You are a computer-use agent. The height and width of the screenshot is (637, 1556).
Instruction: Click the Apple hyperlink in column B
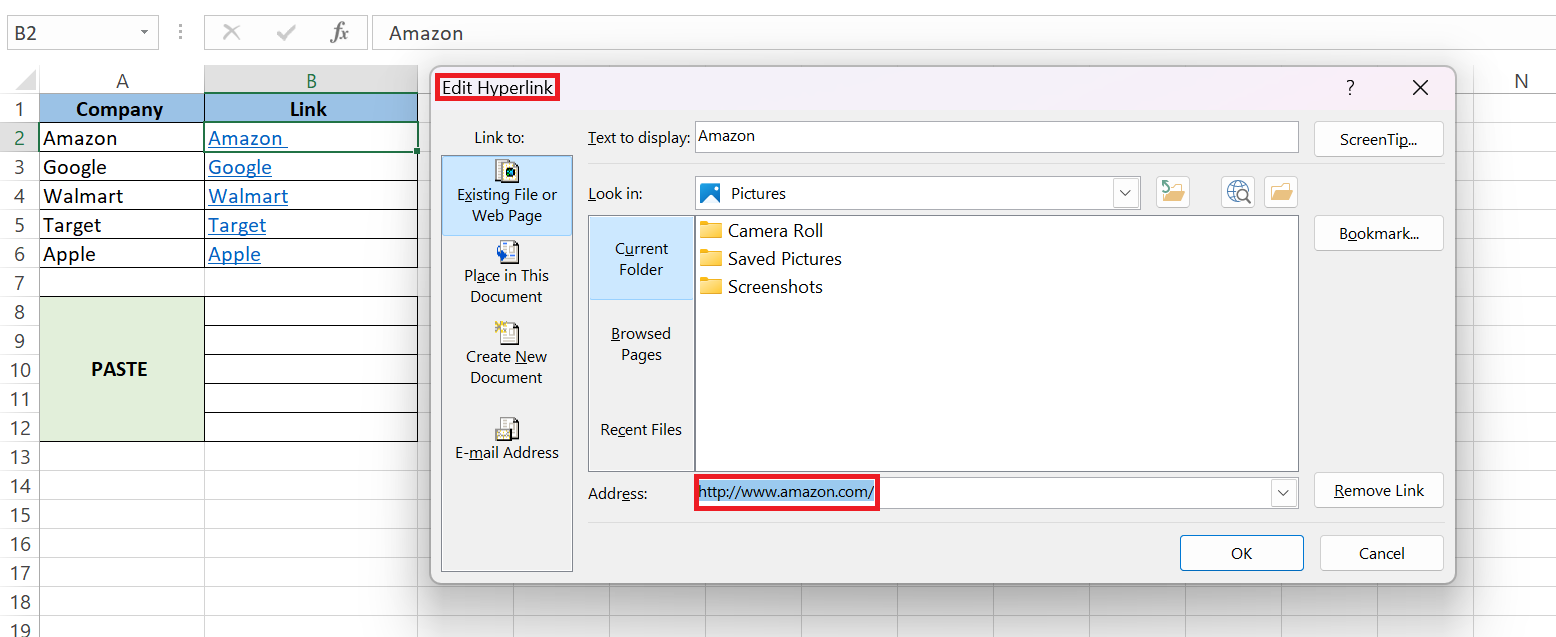(x=234, y=255)
